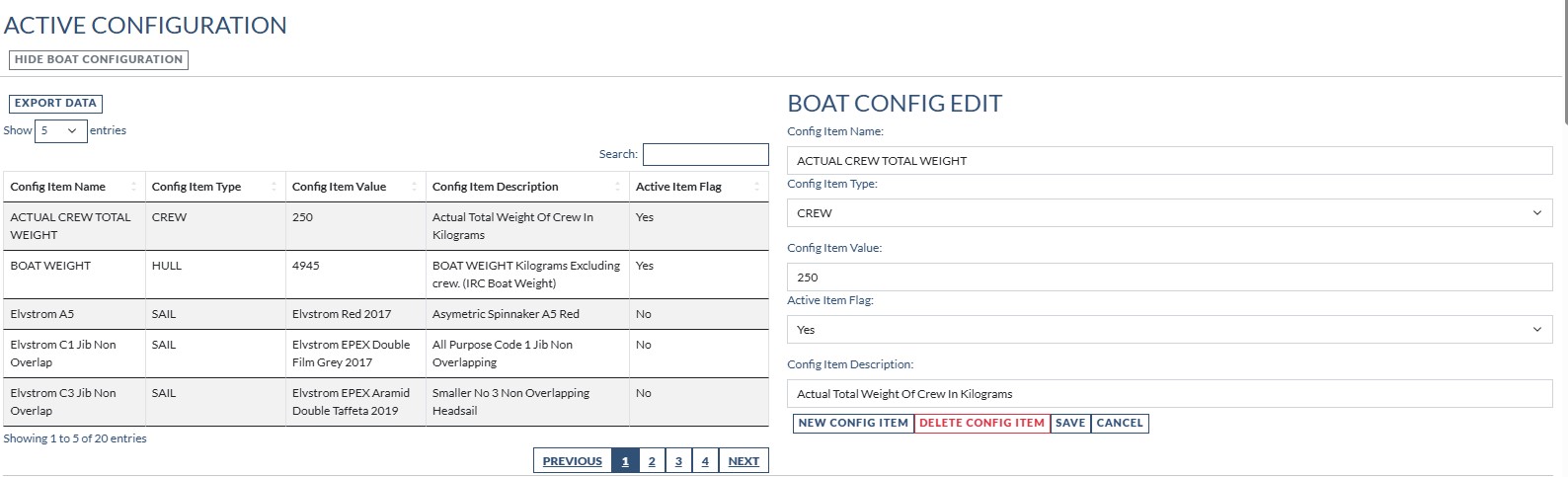Open the Show entries count dropdown
The width and height of the screenshot is (1568, 477).
coord(60,130)
